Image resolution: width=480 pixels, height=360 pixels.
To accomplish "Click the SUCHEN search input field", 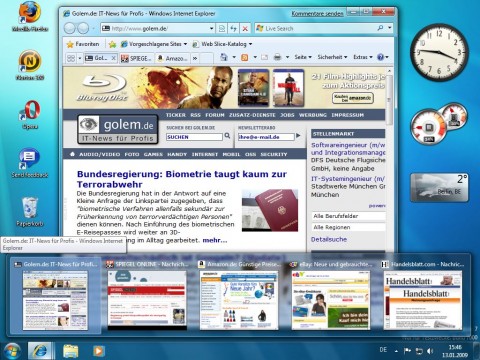I will 194,137.
